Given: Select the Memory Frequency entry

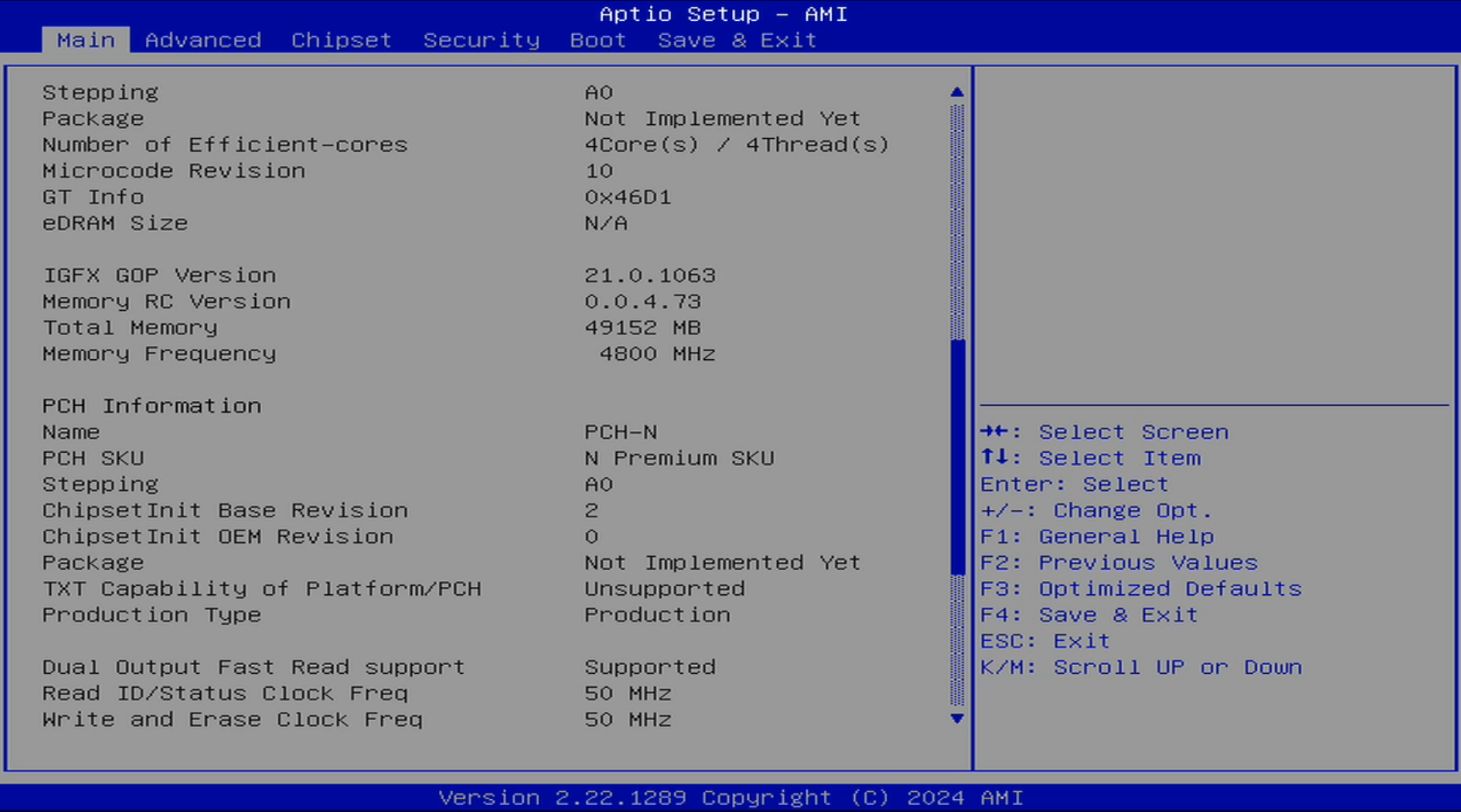Looking at the screenshot, I should [x=159, y=354].
